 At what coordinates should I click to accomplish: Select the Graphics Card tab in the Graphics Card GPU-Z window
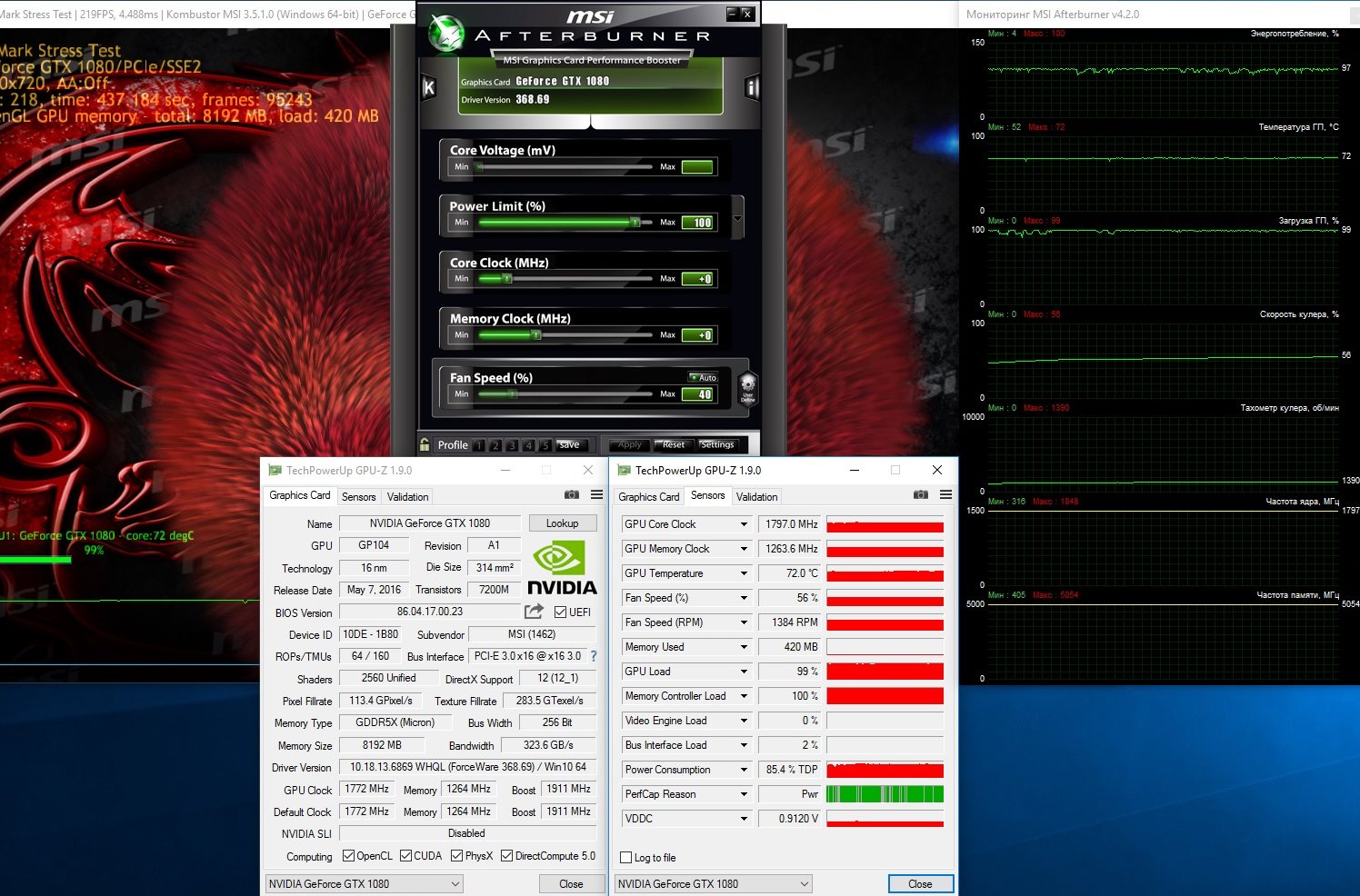300,495
